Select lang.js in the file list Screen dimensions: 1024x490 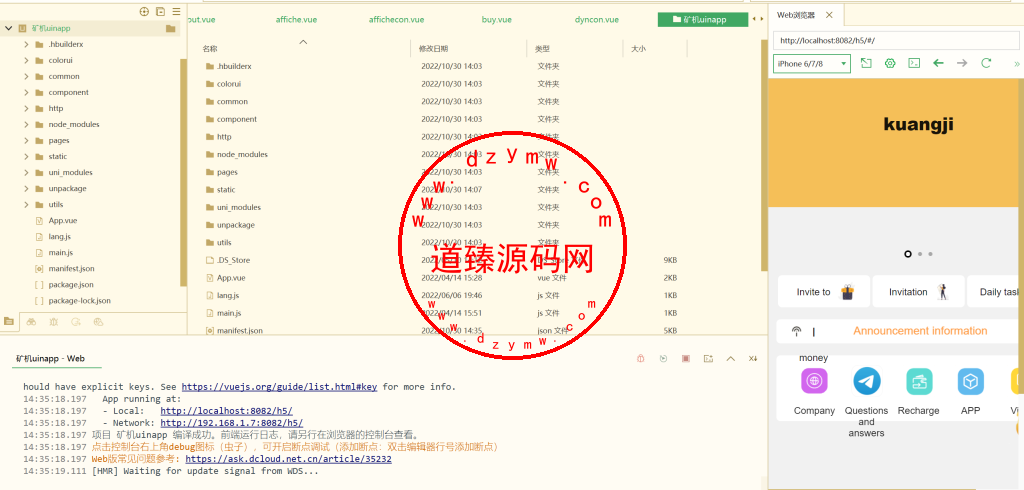pyautogui.click(x=441, y=295)
